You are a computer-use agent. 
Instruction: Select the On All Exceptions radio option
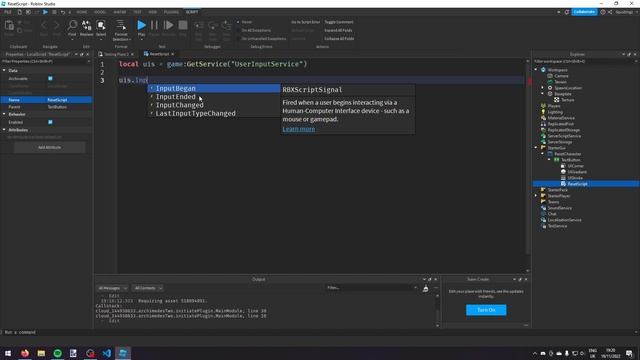tap(238, 30)
